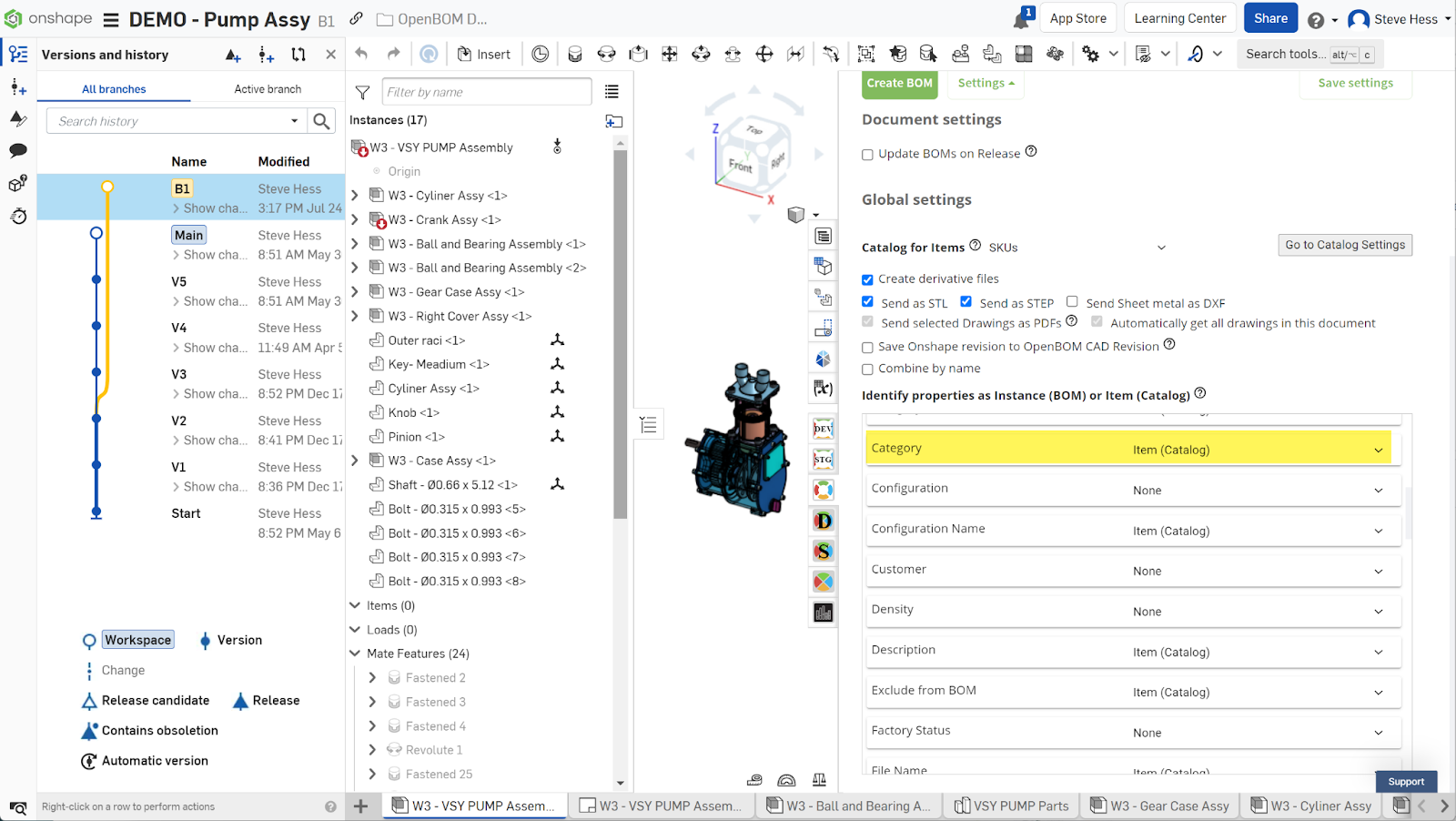
Task: Click the compare icon in Versions and history header
Action: click(x=298, y=55)
